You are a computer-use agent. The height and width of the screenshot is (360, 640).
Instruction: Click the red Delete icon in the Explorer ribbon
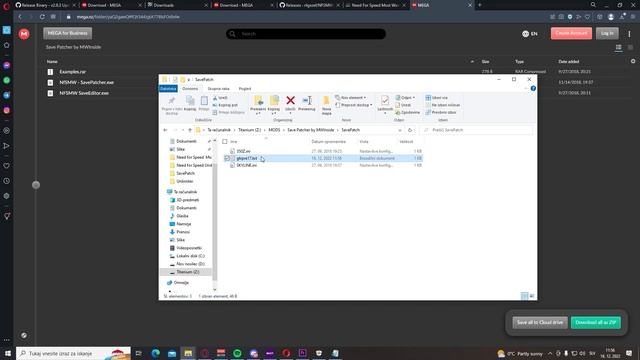point(290,100)
